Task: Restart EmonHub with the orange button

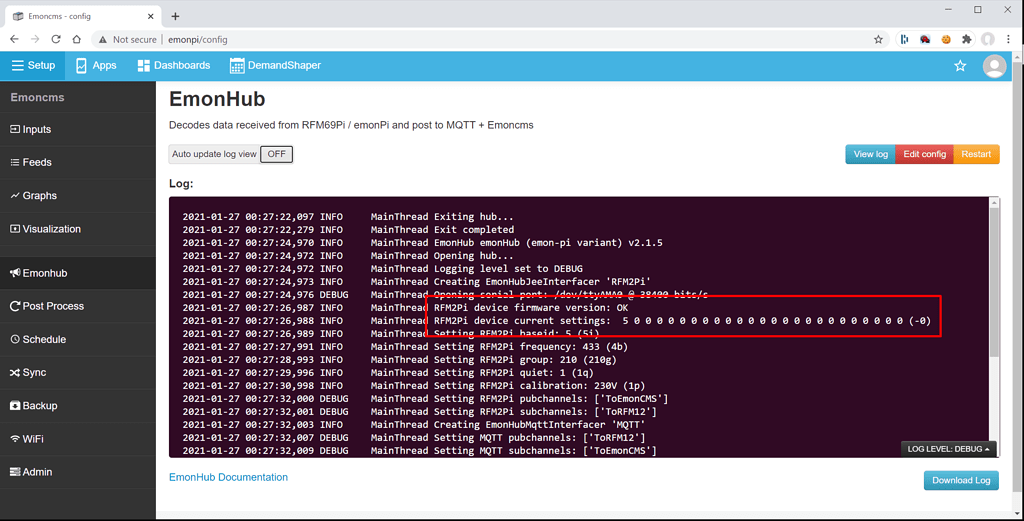Action: [976, 154]
